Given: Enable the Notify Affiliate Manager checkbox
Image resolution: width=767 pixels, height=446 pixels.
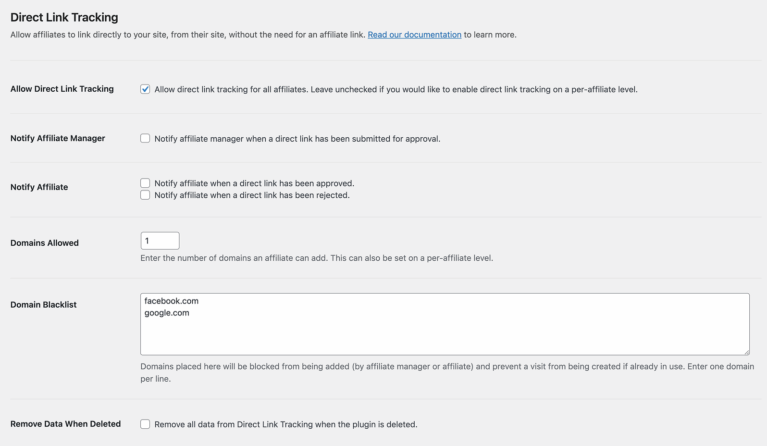Looking at the screenshot, I should pos(145,138).
